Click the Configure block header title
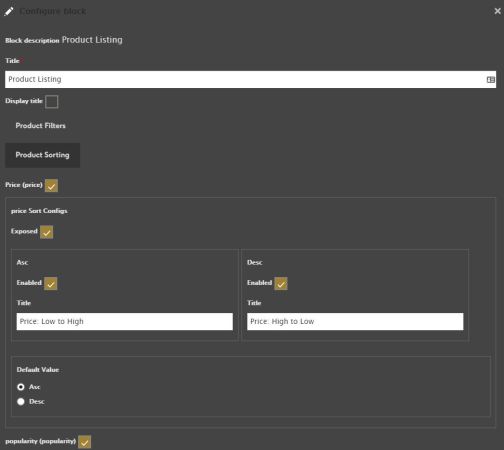Screen dimensions: 504x450 click(x=53, y=11)
